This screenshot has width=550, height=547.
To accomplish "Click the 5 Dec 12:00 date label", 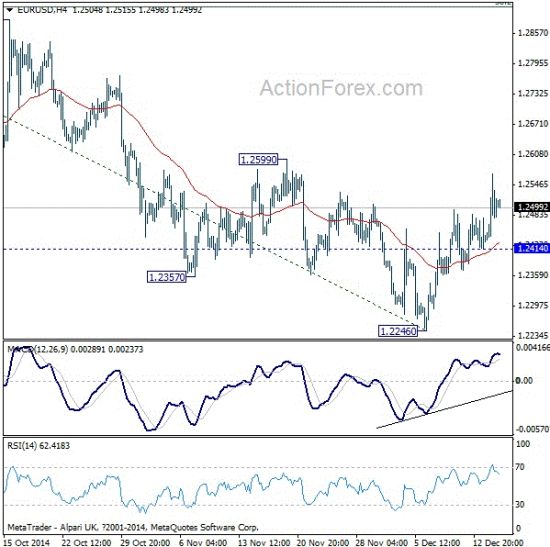I will tap(438, 542).
